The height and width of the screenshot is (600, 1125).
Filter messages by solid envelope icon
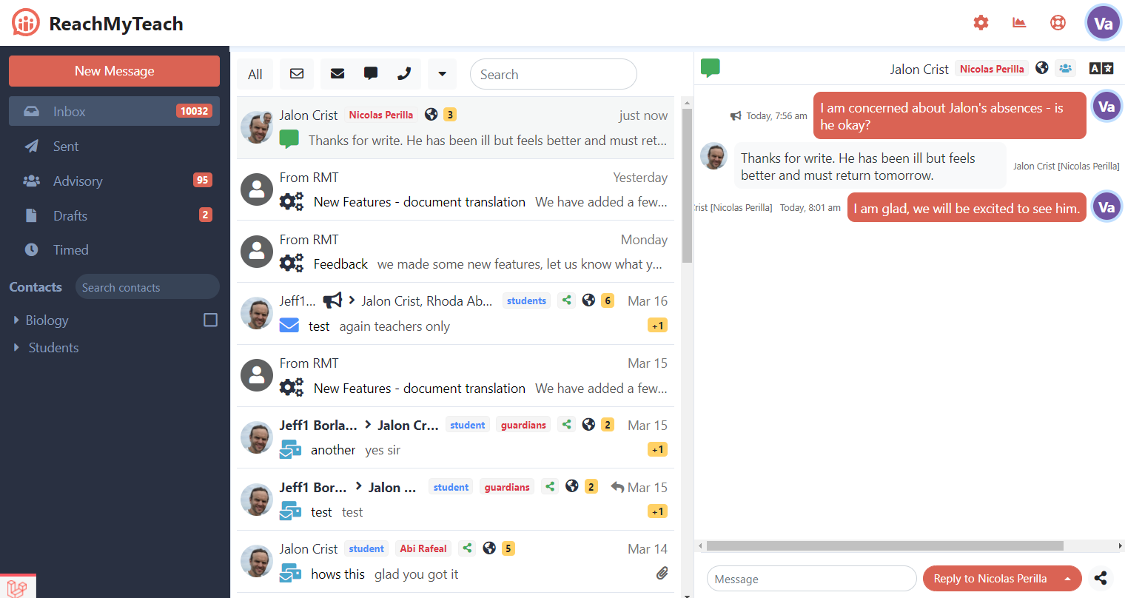(x=337, y=74)
